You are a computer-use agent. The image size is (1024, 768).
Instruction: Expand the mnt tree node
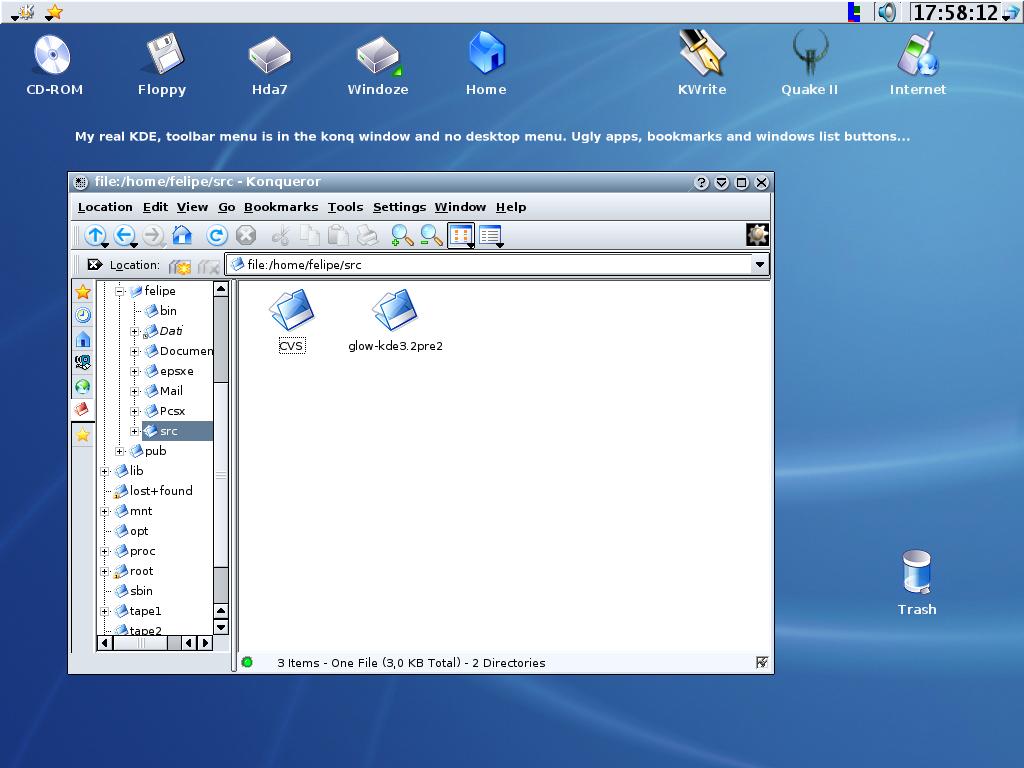pos(104,511)
